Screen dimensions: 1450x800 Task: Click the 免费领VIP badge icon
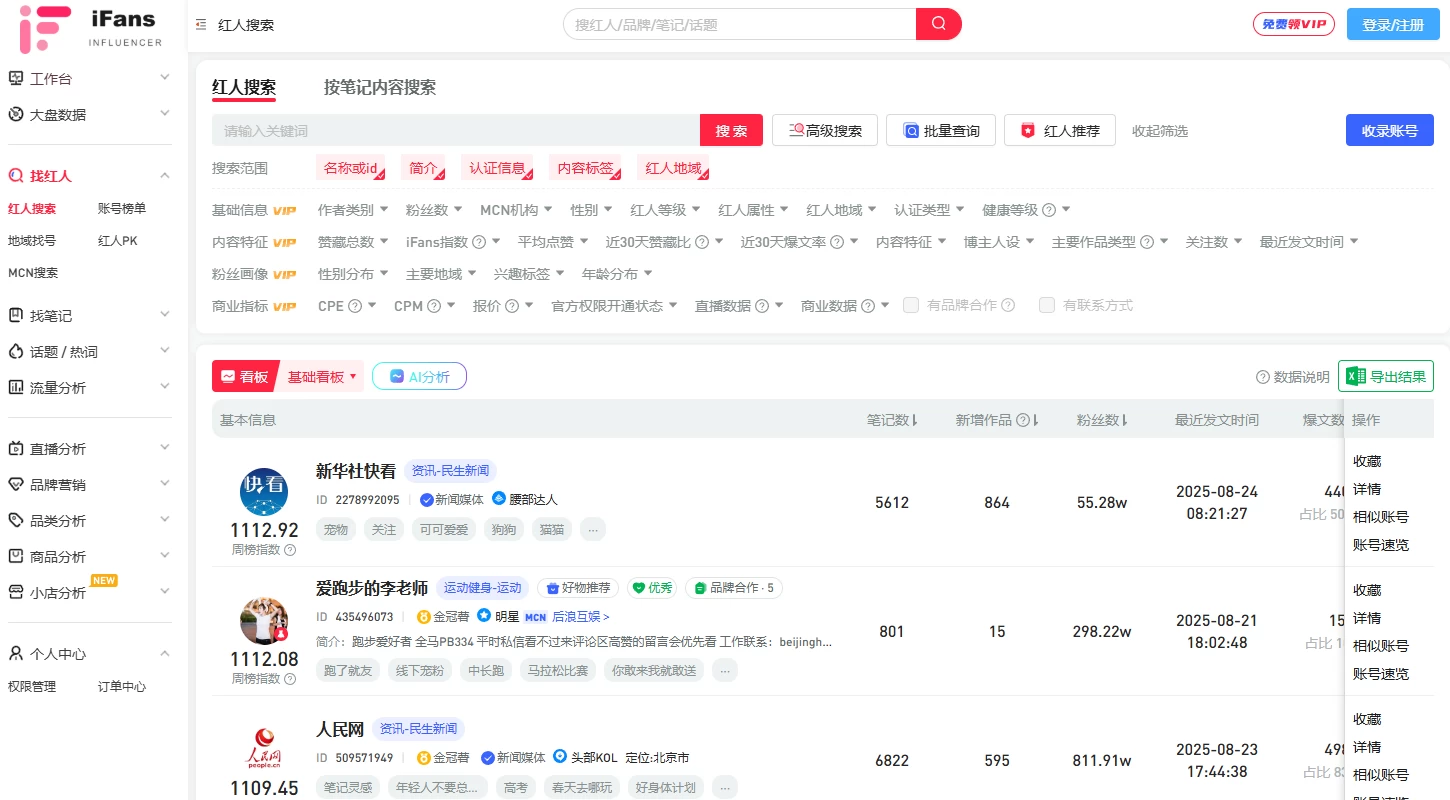click(x=1293, y=24)
